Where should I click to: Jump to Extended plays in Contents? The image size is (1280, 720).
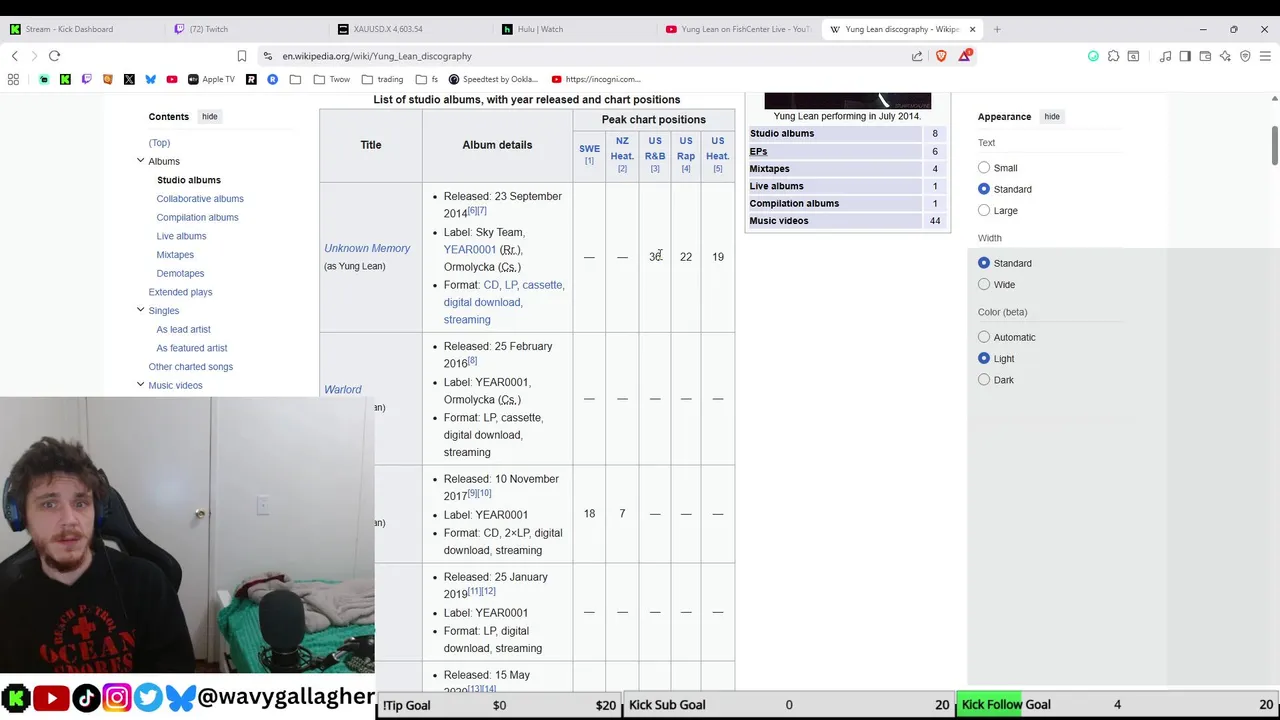180,292
